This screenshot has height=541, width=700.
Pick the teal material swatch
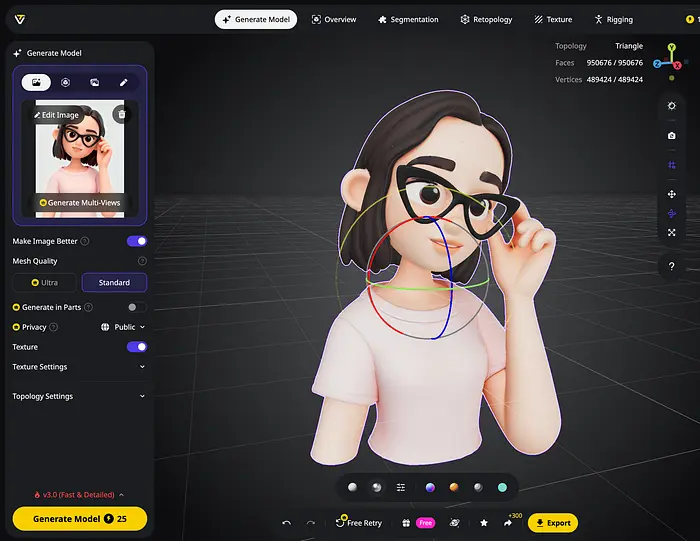(x=502, y=487)
